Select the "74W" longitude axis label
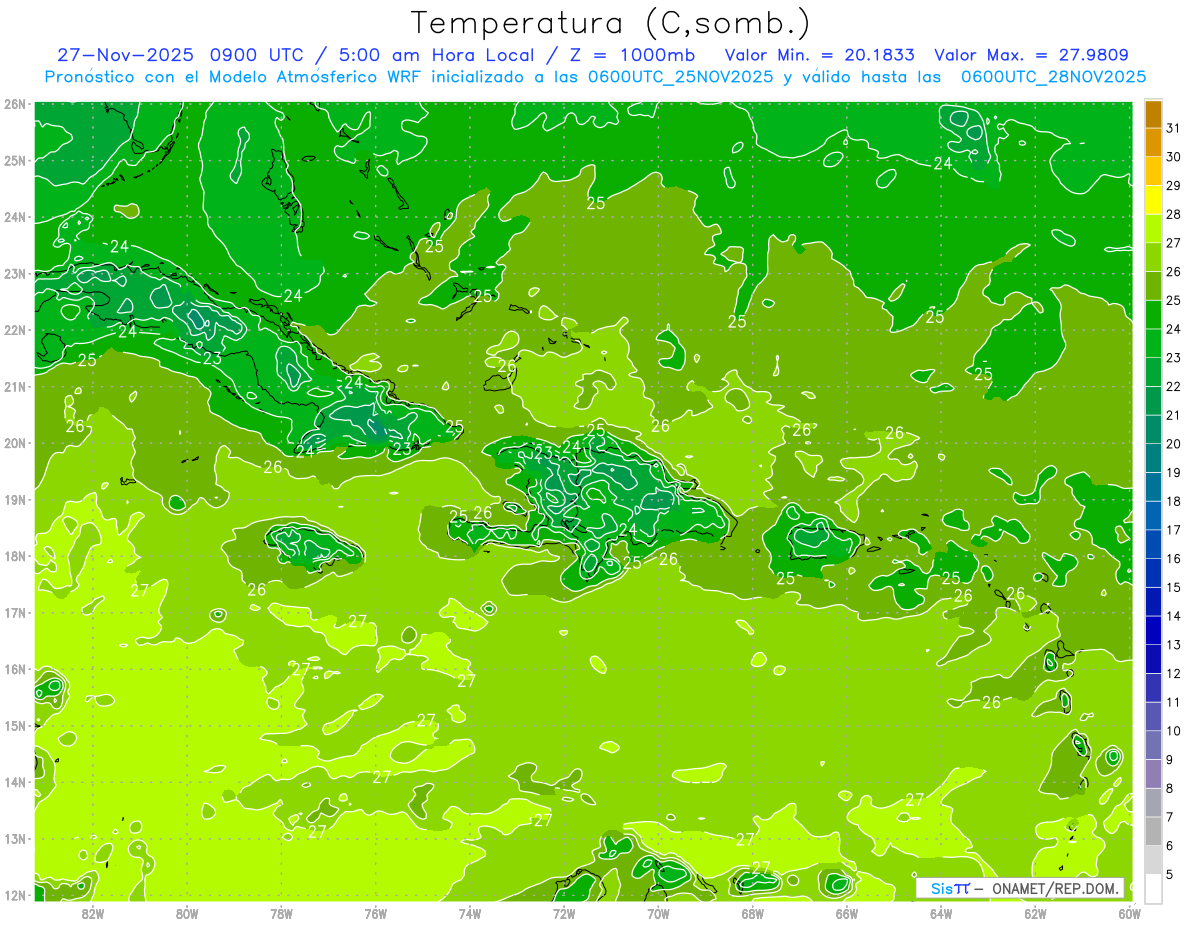This screenshot has width=1200, height=927. click(469, 913)
